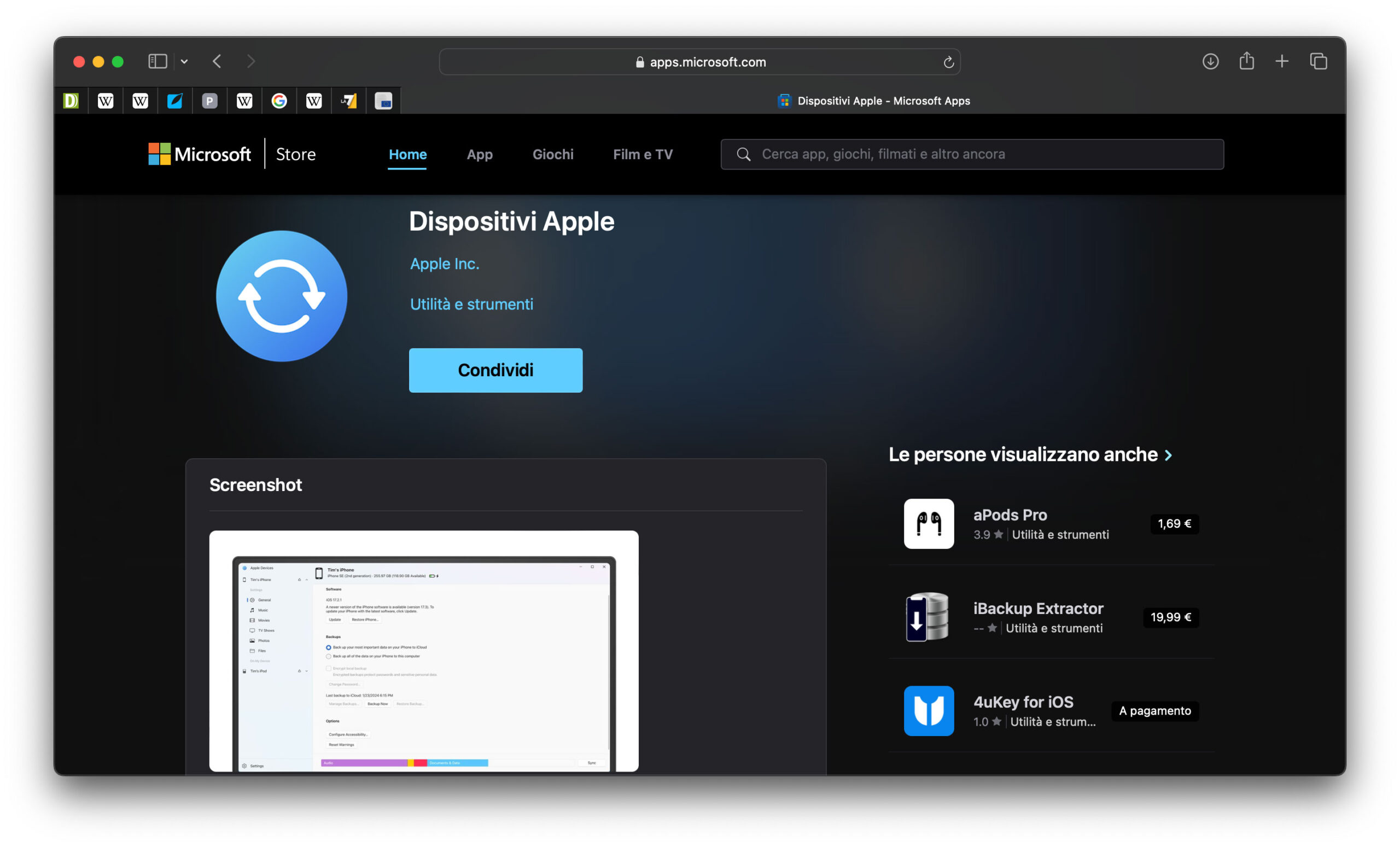Add a new tab with the plus icon
Viewport: 1400px width, 847px height.
pos(1282,61)
